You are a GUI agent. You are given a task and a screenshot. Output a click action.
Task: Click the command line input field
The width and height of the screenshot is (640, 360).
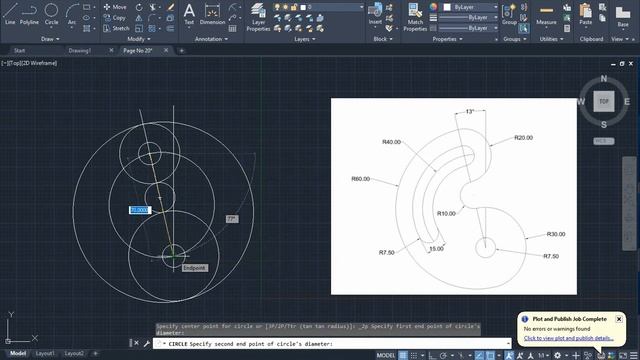pyautogui.click(x=332, y=344)
